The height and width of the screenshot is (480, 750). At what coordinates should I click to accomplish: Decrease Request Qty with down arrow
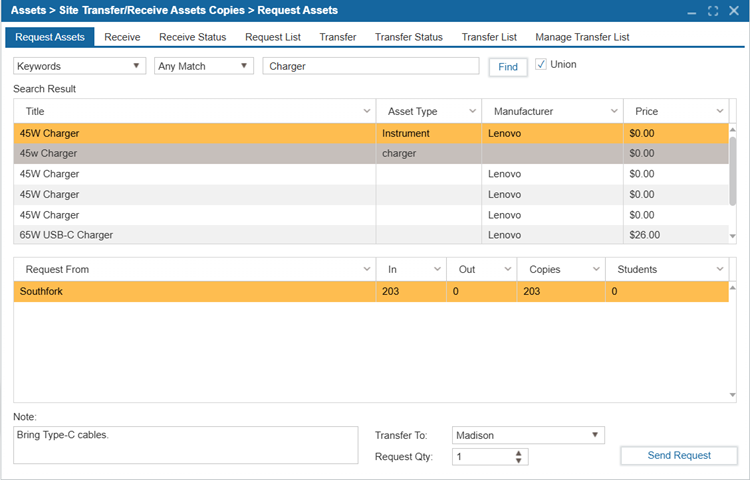tap(518, 460)
